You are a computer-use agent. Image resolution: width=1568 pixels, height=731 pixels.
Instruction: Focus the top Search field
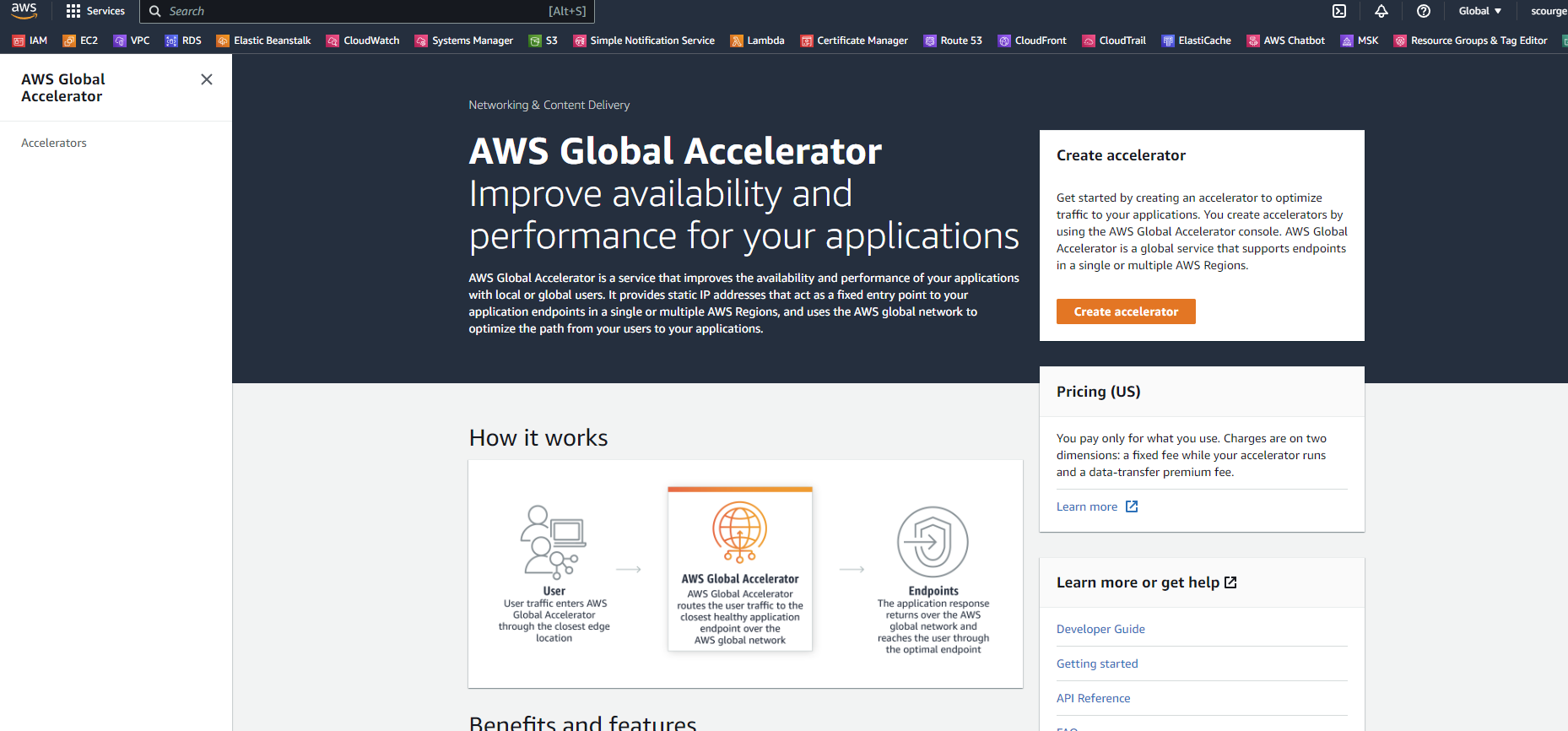(x=367, y=11)
